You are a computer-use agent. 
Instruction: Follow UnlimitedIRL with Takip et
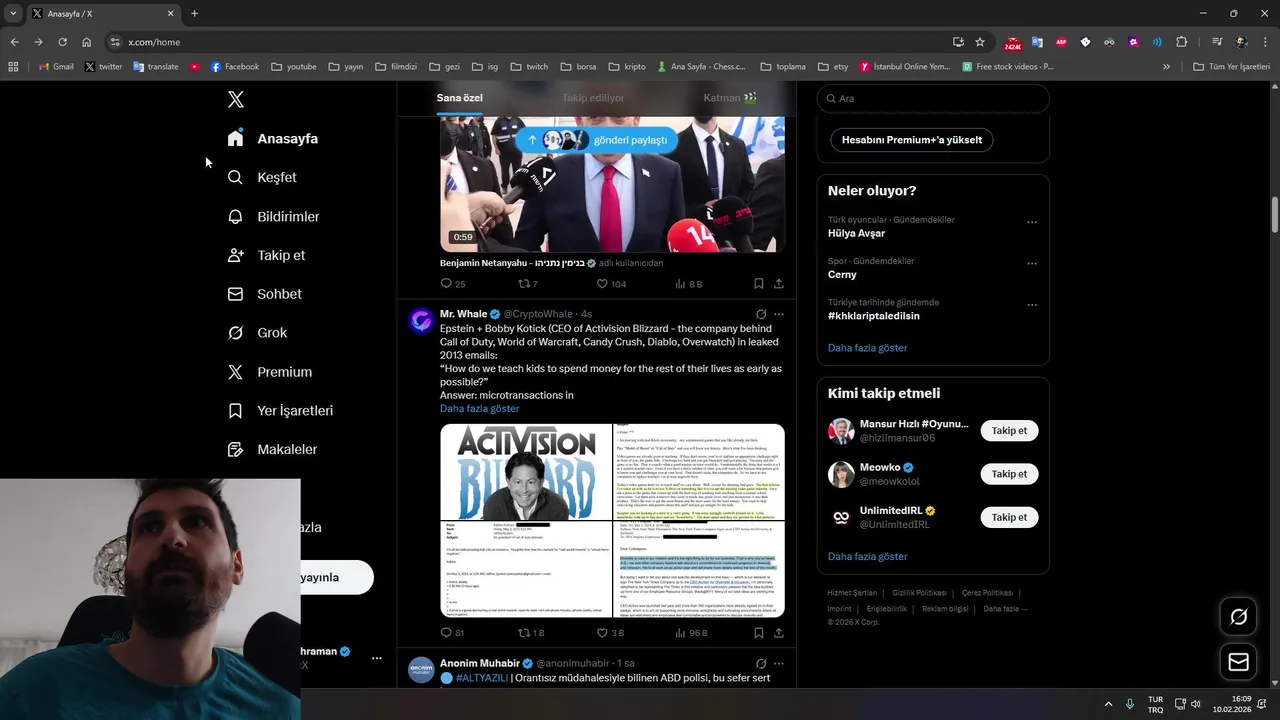pos(1009,517)
